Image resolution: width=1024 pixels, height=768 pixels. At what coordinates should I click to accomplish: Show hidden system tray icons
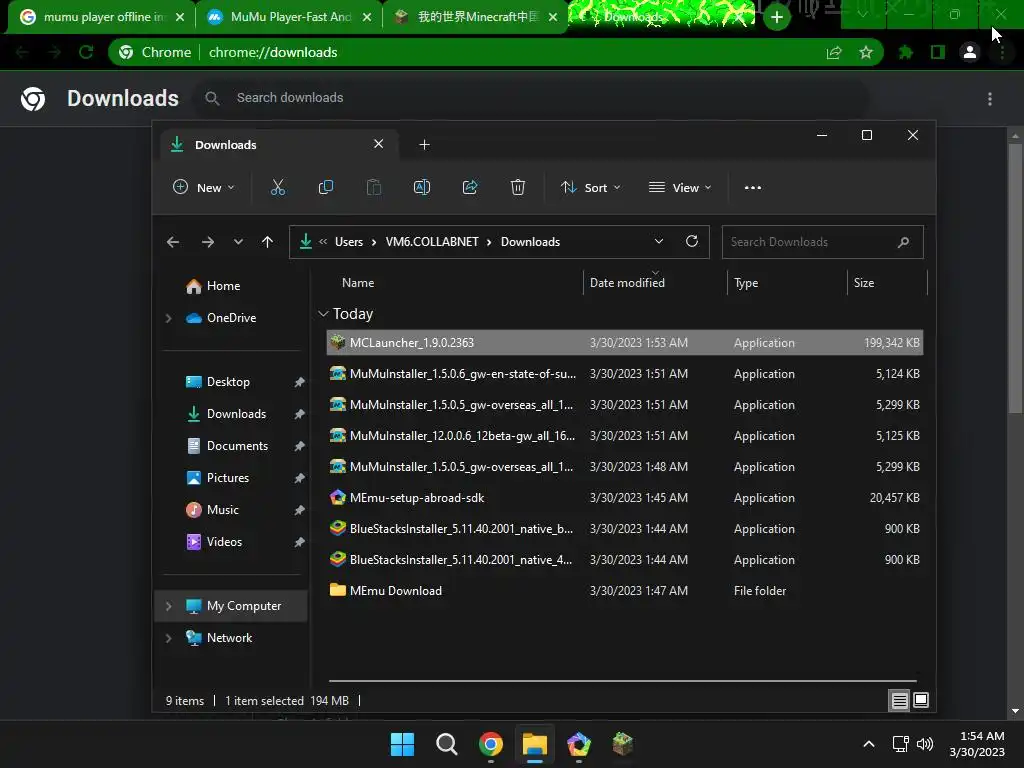[869, 744]
